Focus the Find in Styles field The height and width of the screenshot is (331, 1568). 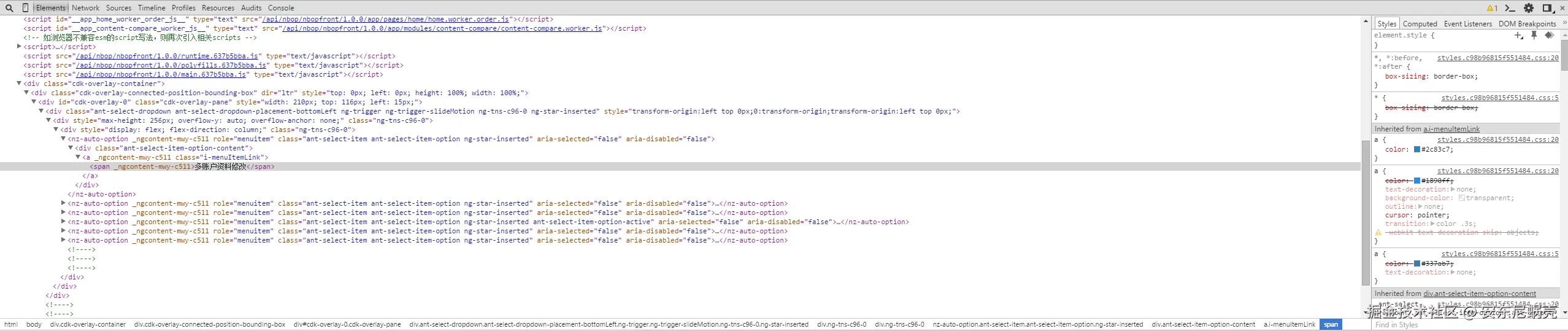1466,325
